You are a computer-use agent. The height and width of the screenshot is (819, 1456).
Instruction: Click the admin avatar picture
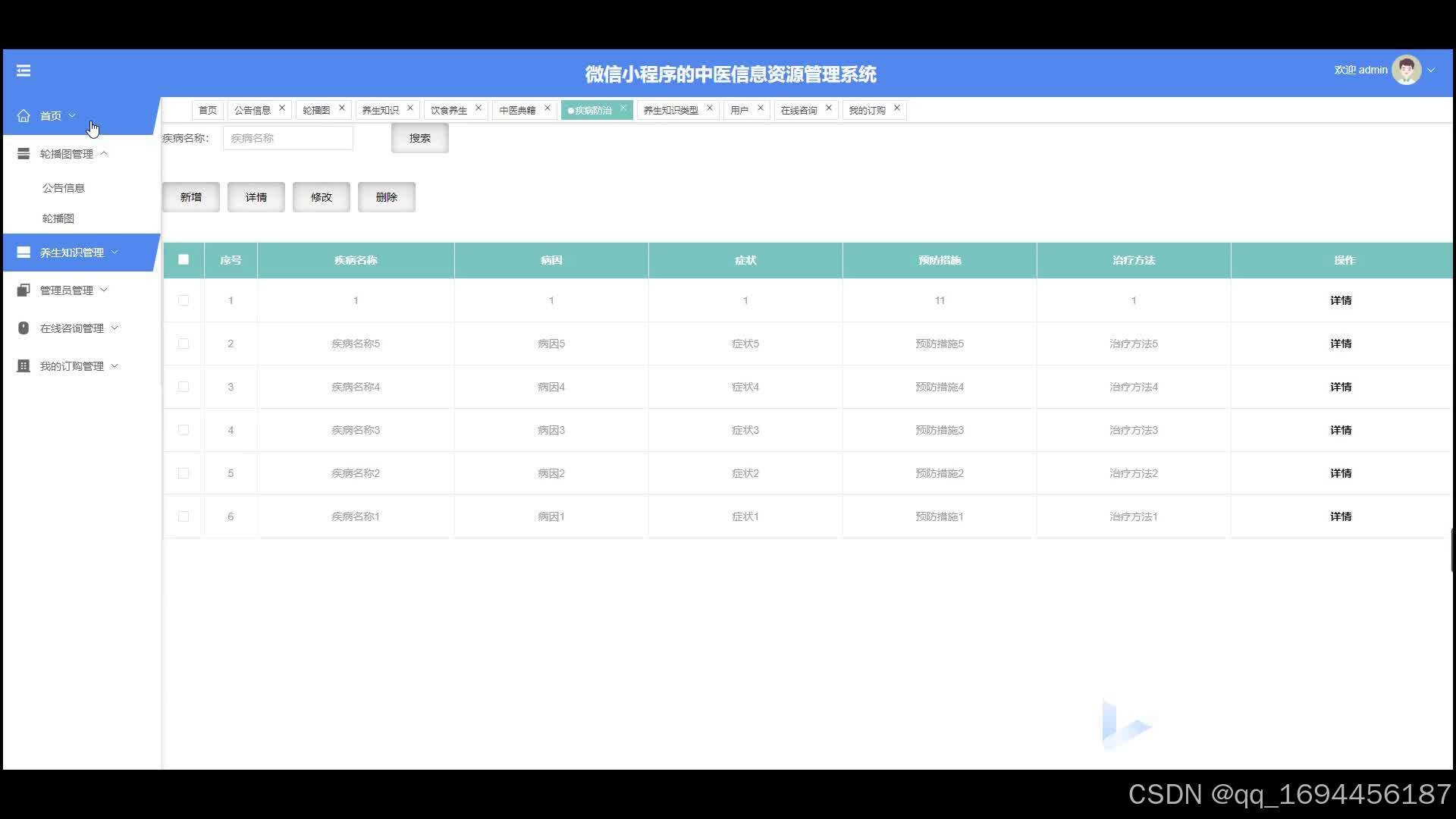(x=1406, y=70)
